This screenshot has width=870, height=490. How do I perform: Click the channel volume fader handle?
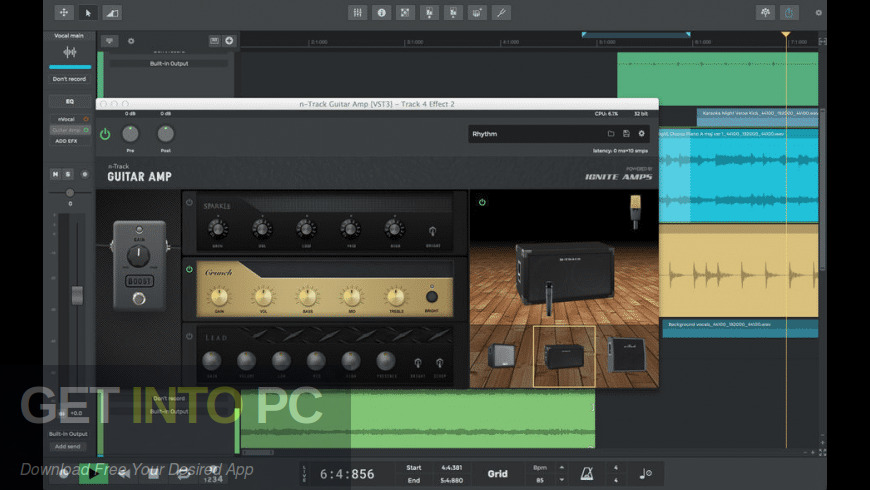[77, 295]
